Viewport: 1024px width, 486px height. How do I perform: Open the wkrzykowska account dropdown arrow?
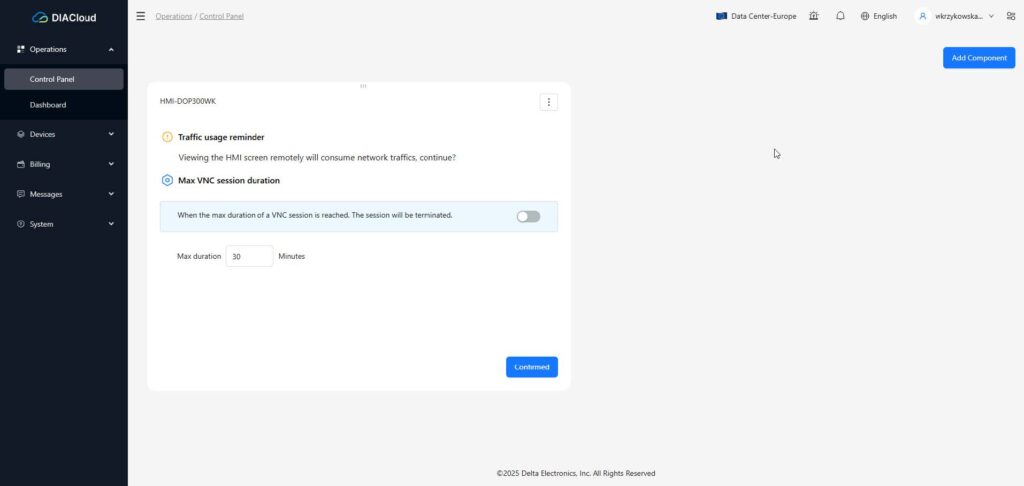[x=991, y=16]
